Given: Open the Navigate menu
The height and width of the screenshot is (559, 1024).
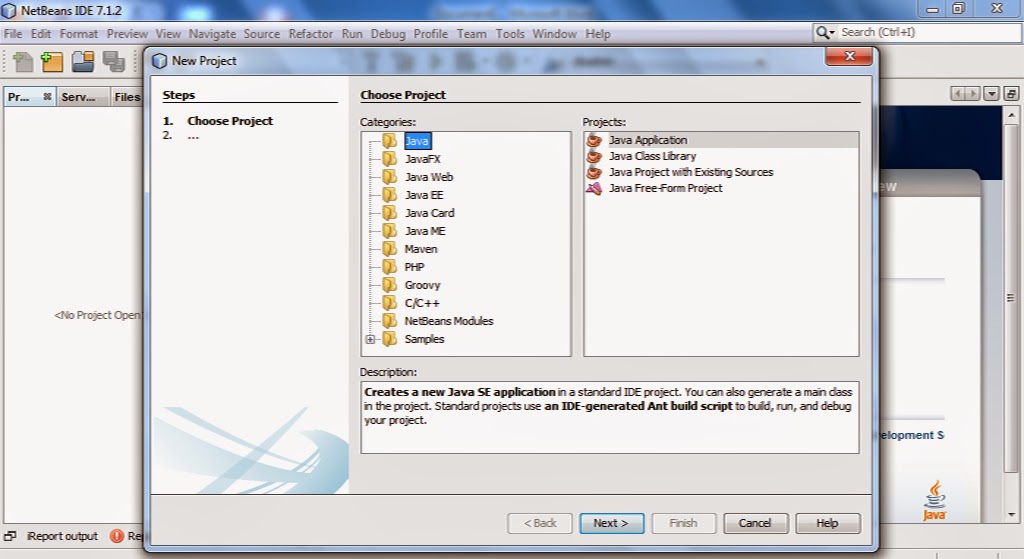Looking at the screenshot, I should pyautogui.click(x=212, y=33).
